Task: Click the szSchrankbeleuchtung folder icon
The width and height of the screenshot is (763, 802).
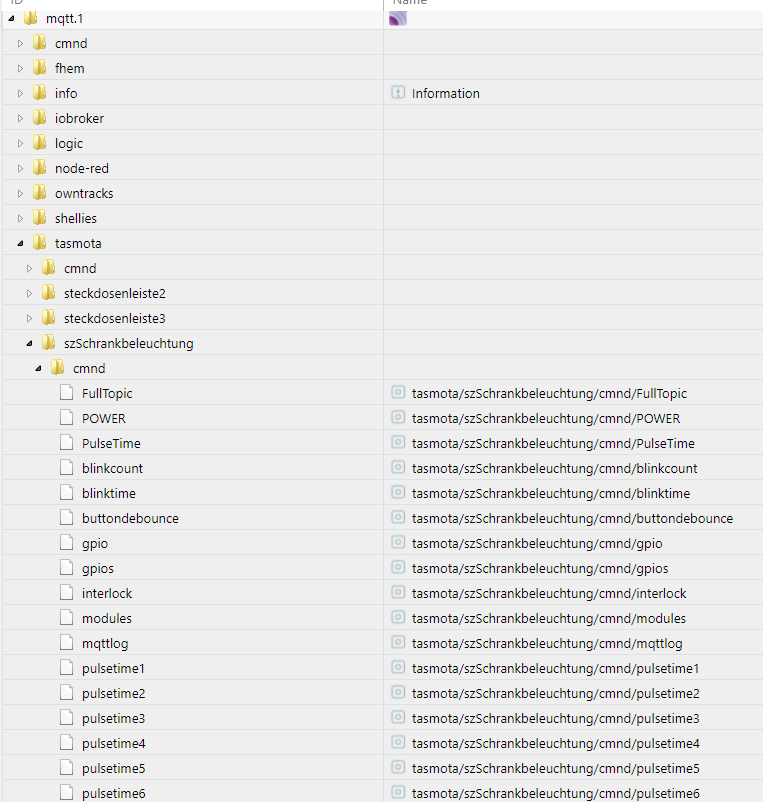Action: [x=49, y=343]
